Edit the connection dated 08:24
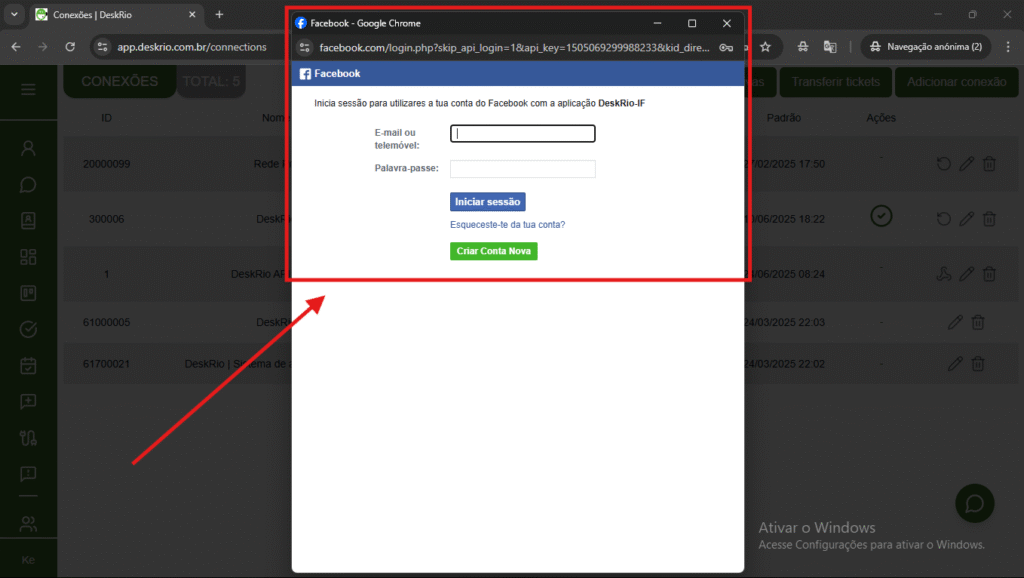 click(x=967, y=274)
